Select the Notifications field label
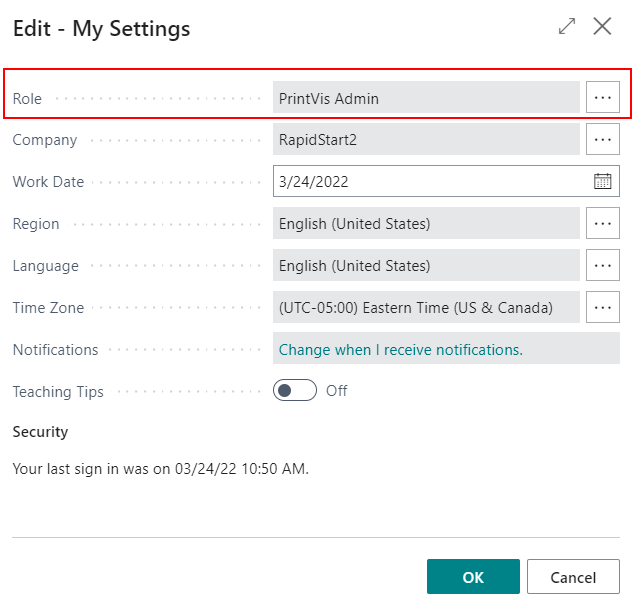Screen dimensions: 637x605 click(x=55, y=350)
